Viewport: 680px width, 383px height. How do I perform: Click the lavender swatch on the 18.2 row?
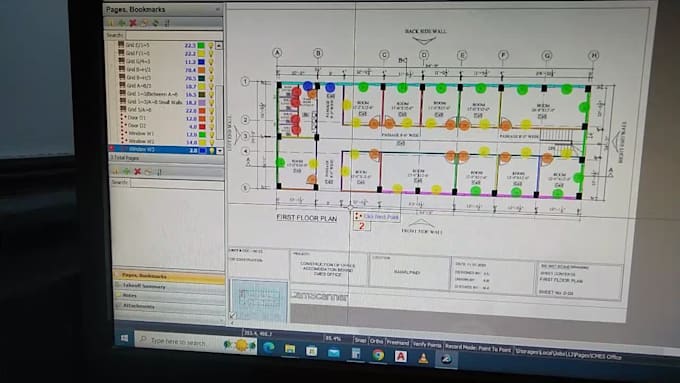click(x=202, y=102)
